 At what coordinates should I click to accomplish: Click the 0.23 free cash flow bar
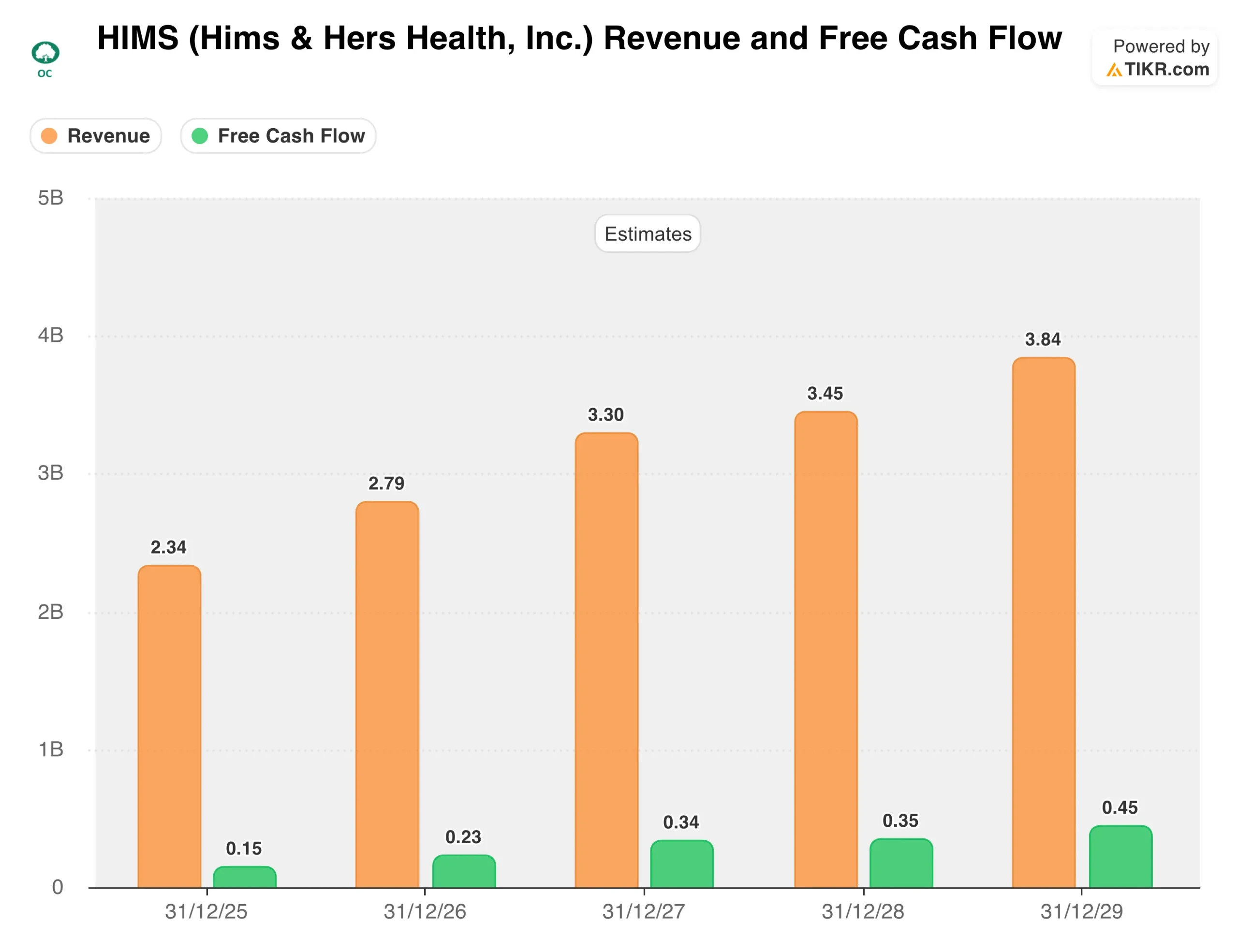click(464, 872)
